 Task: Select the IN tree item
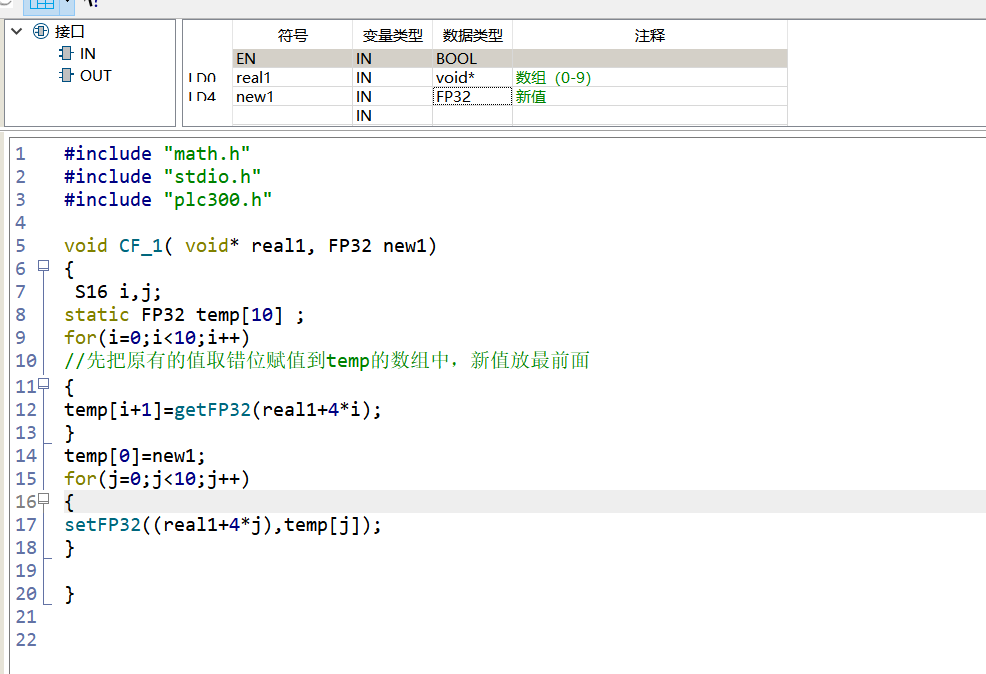point(87,53)
